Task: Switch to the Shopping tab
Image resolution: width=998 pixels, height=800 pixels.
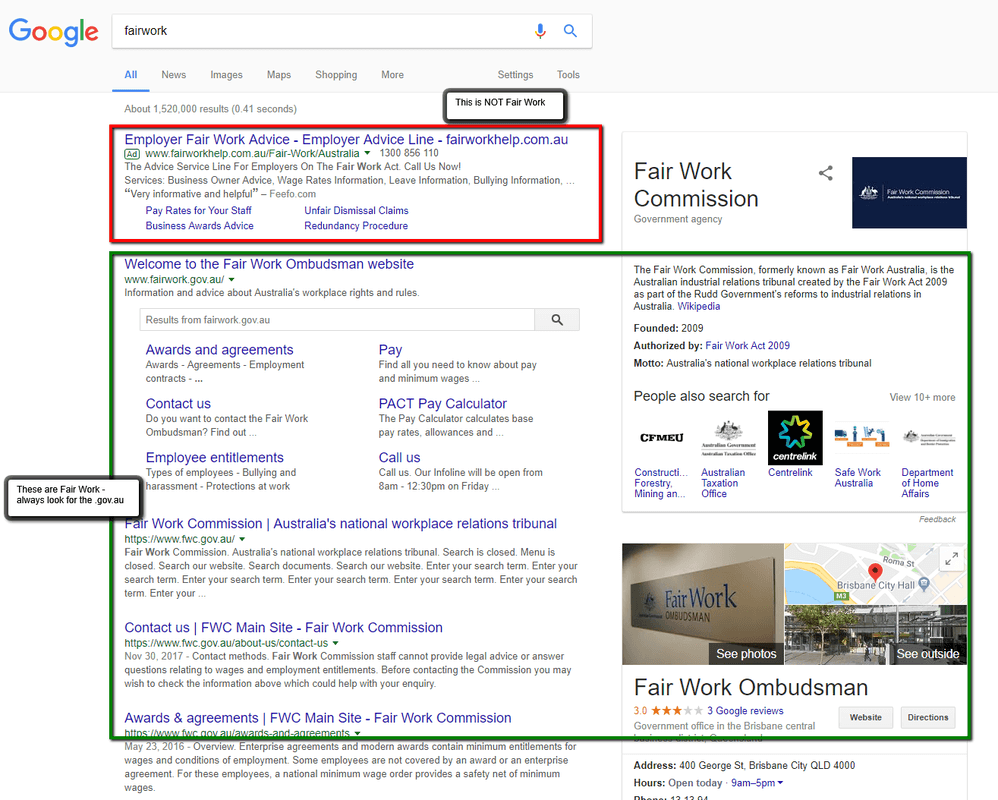Action: click(x=336, y=74)
